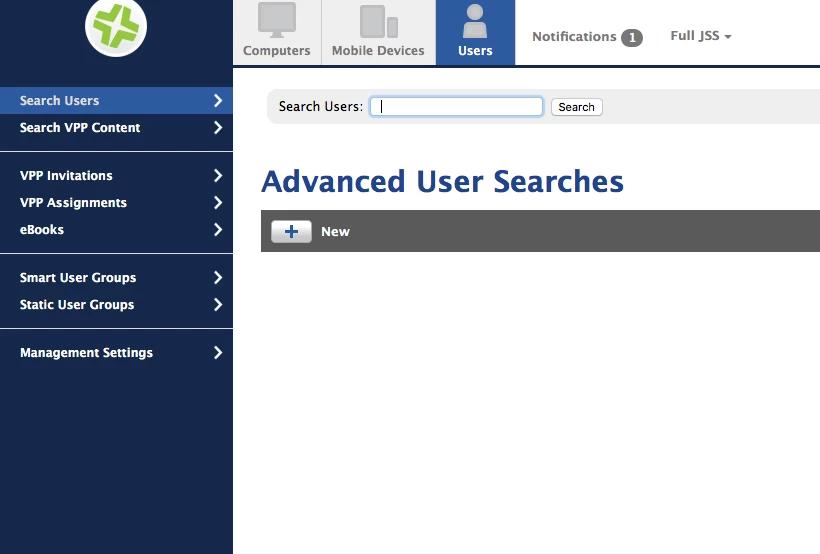The height and width of the screenshot is (554, 820).
Task: Open Smart User Groups sidebar item
Action: [116, 277]
